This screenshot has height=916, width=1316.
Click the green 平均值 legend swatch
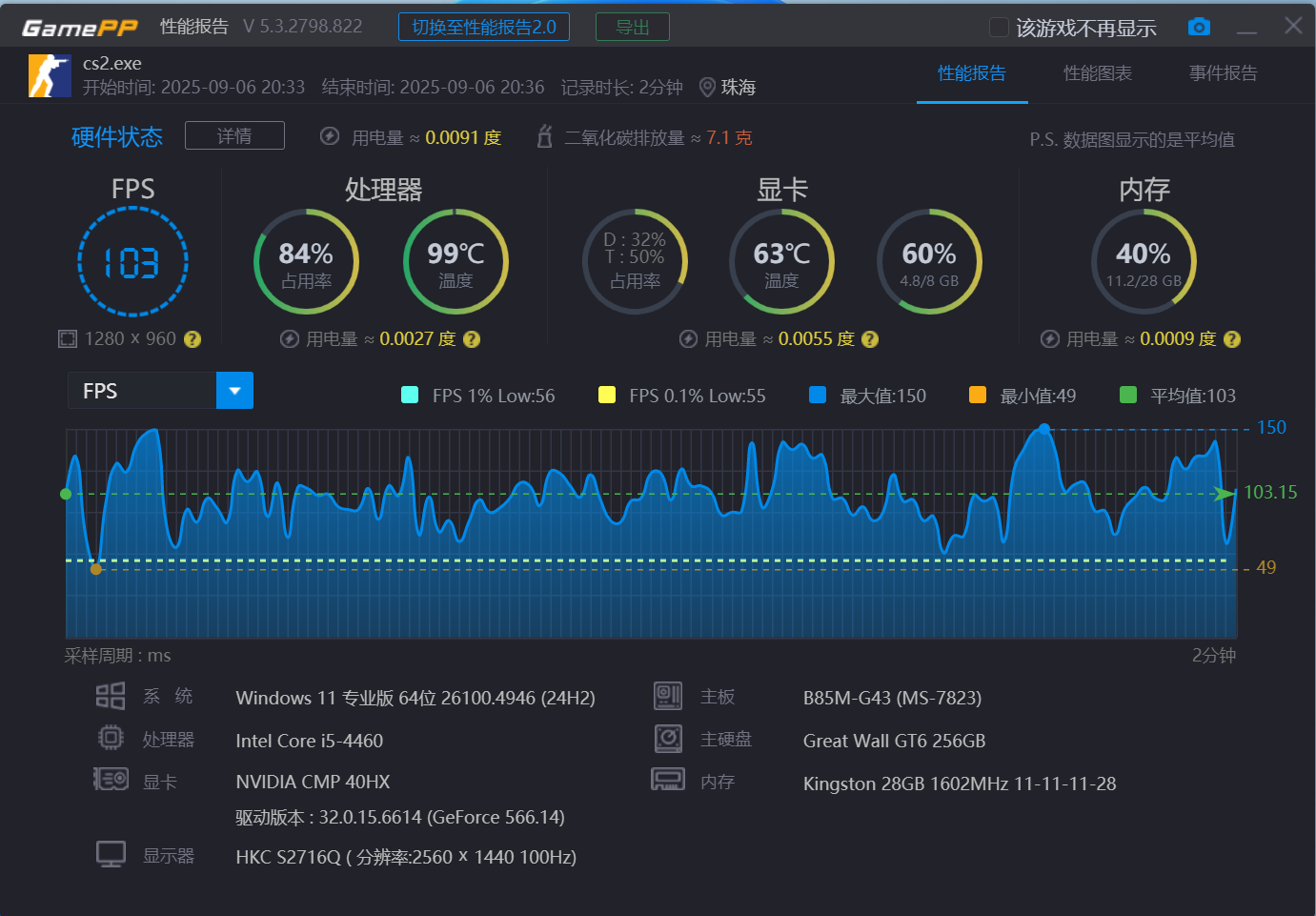coord(1128,395)
